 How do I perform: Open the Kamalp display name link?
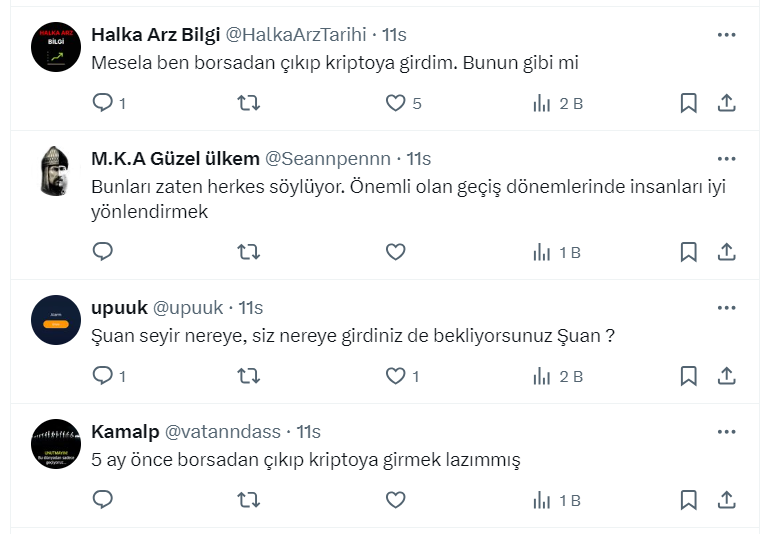123,432
